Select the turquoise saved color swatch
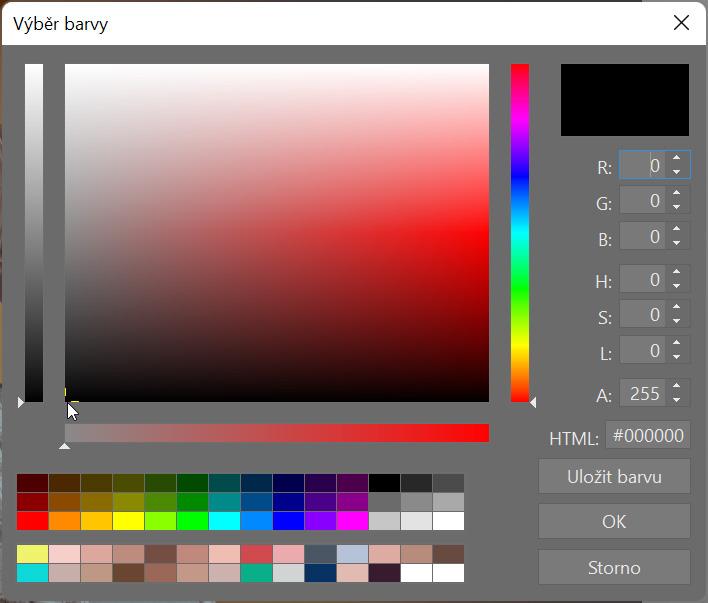The height and width of the screenshot is (603, 708). (33, 573)
